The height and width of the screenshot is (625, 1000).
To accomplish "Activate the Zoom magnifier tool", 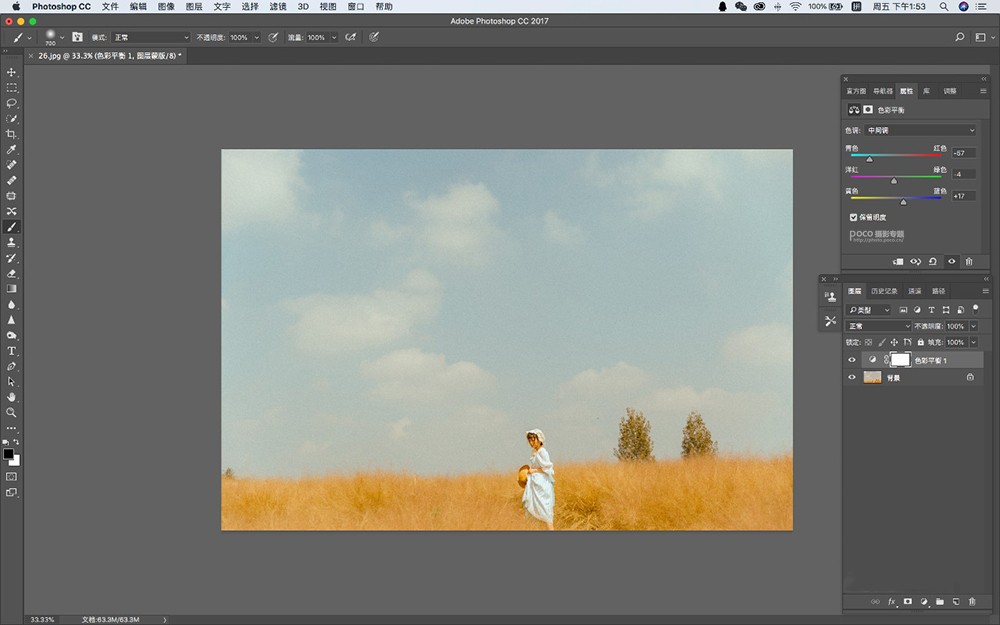I will 12,412.
